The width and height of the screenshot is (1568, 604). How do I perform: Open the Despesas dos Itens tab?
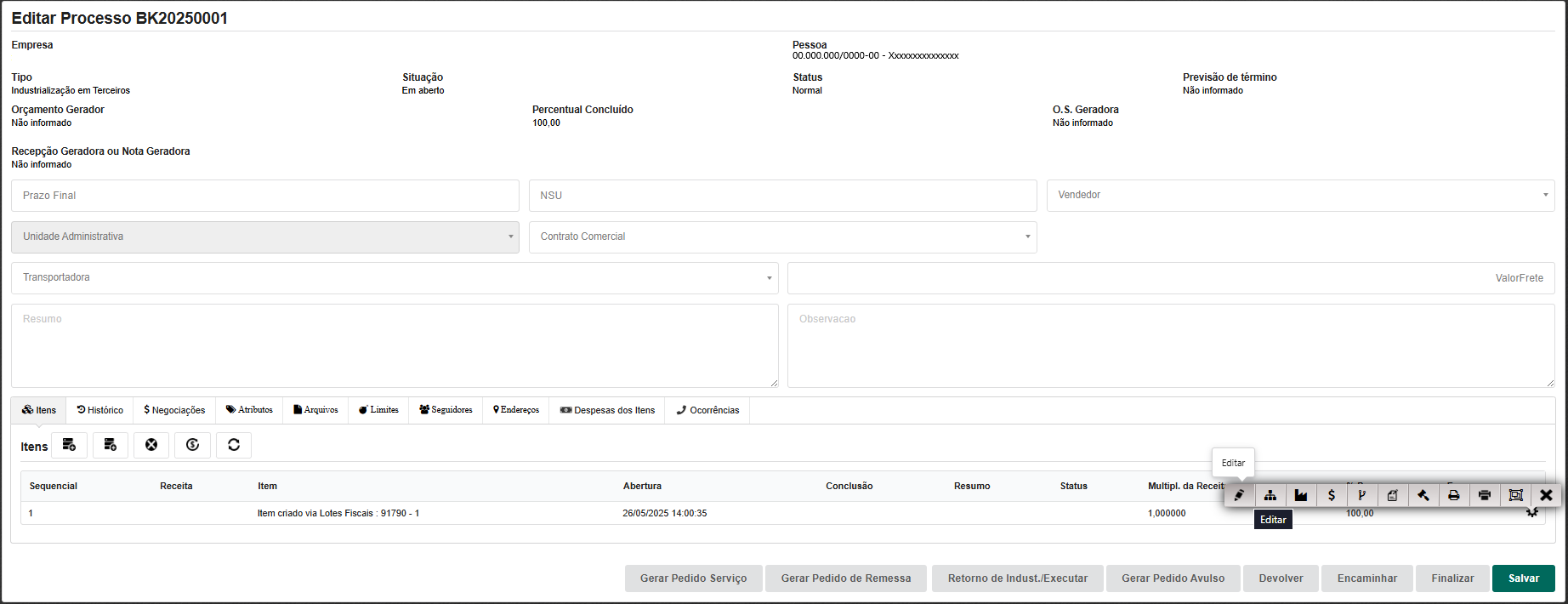pyautogui.click(x=607, y=410)
